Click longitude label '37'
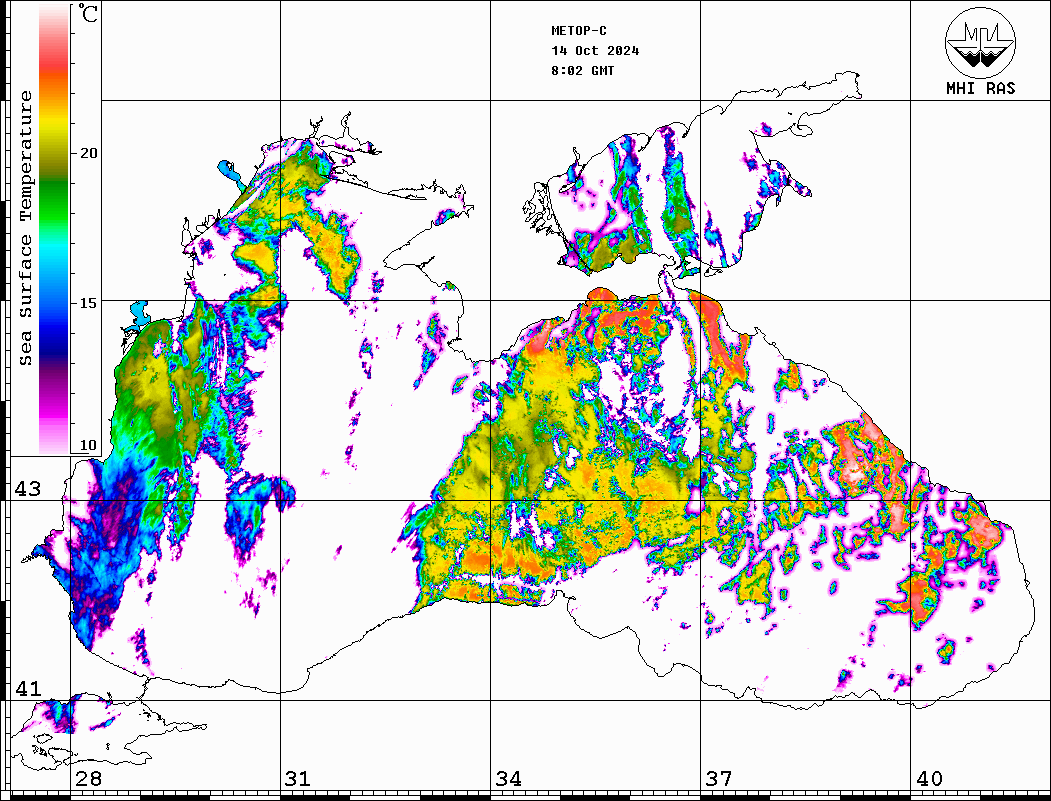 [x=719, y=779]
